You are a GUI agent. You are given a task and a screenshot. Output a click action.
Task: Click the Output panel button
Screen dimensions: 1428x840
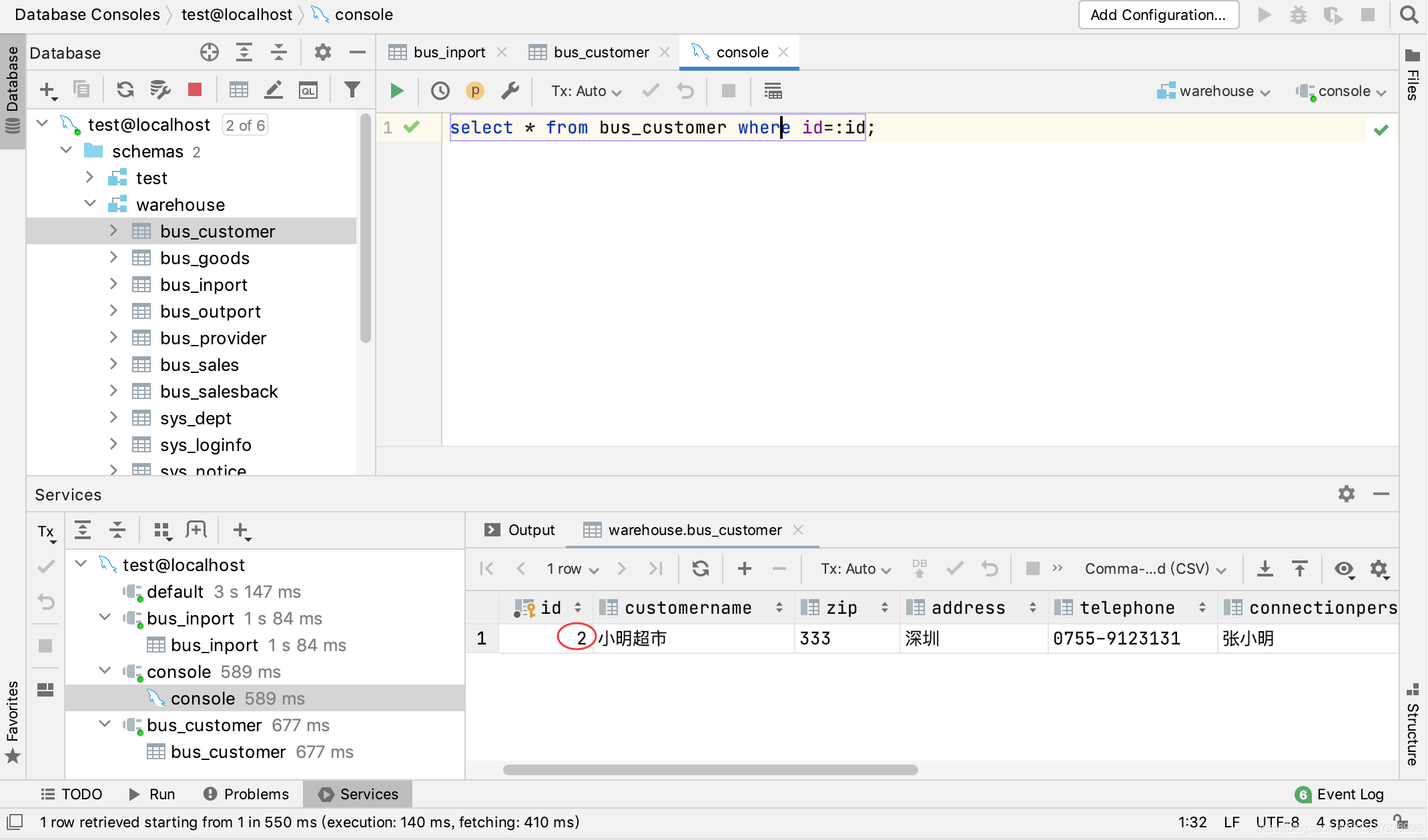[521, 530]
